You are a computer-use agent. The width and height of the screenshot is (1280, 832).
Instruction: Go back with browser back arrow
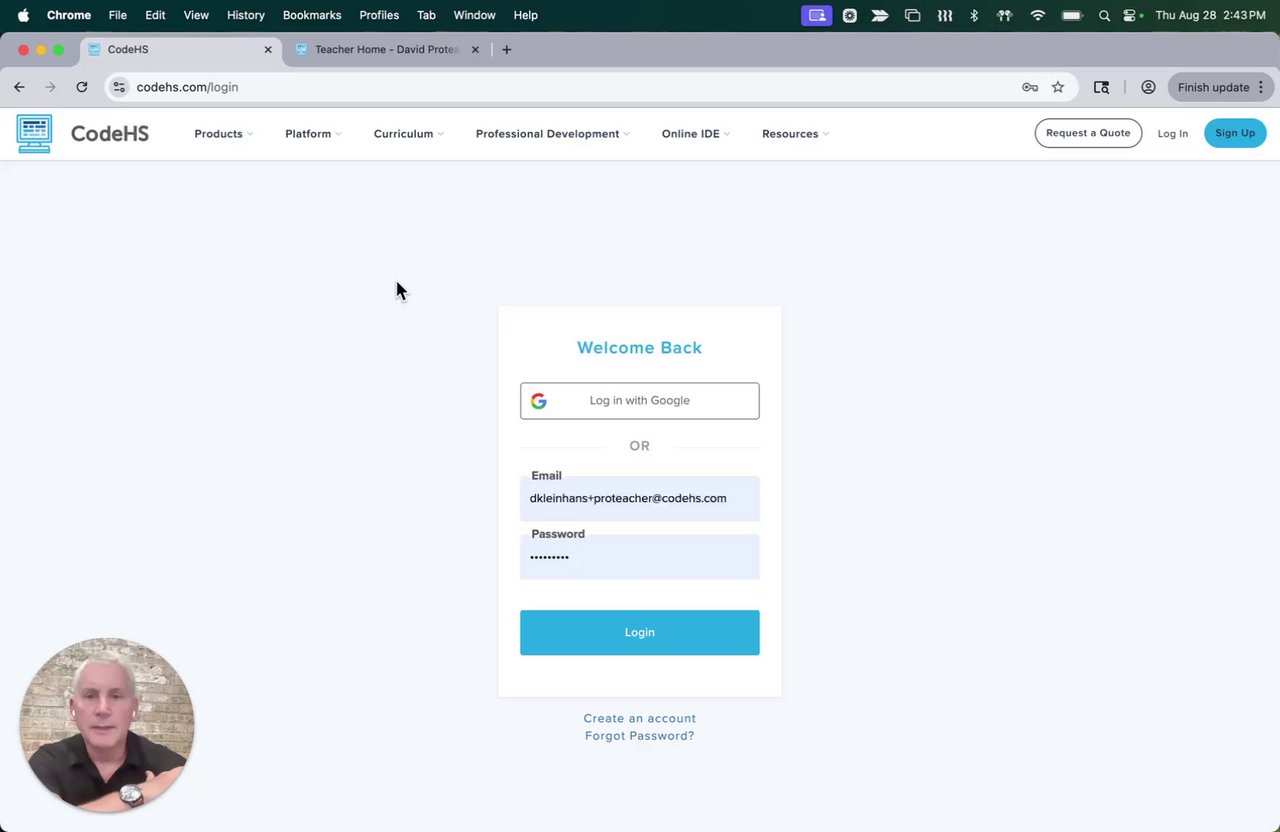[19, 87]
